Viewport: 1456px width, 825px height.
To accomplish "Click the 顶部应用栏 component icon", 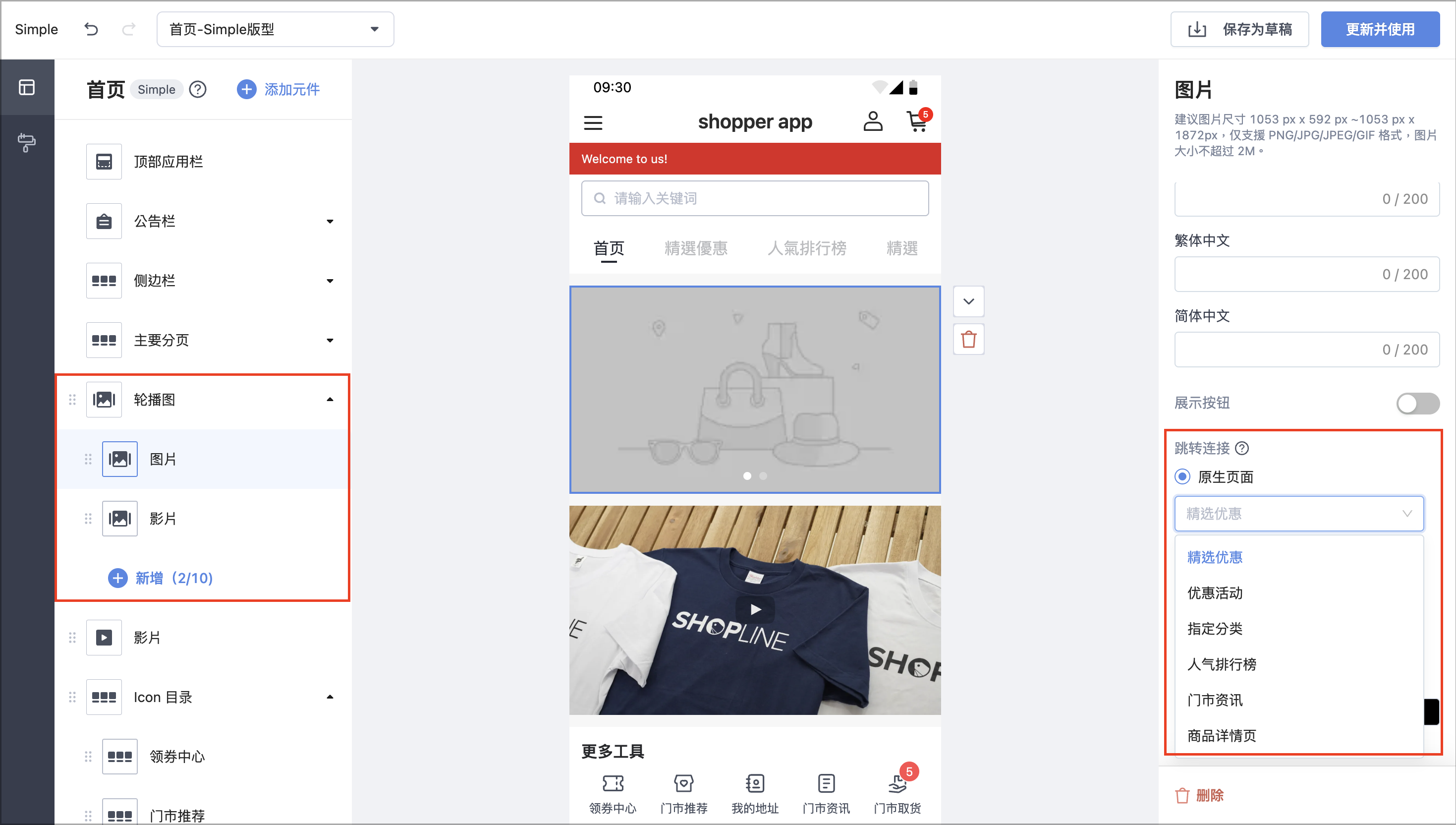I will [104, 162].
